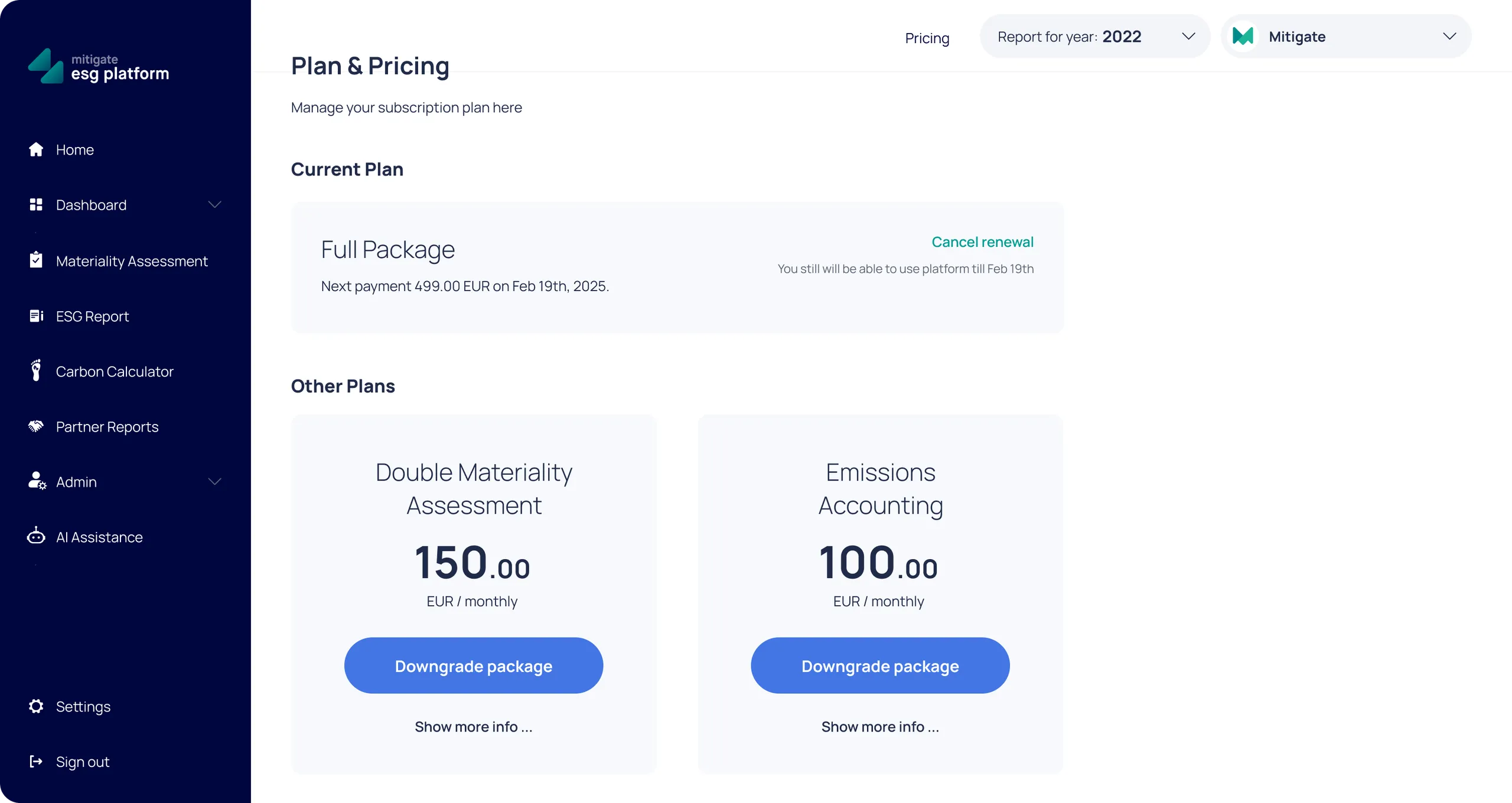Select the Carbon Calculator footprint icon

coord(36,370)
